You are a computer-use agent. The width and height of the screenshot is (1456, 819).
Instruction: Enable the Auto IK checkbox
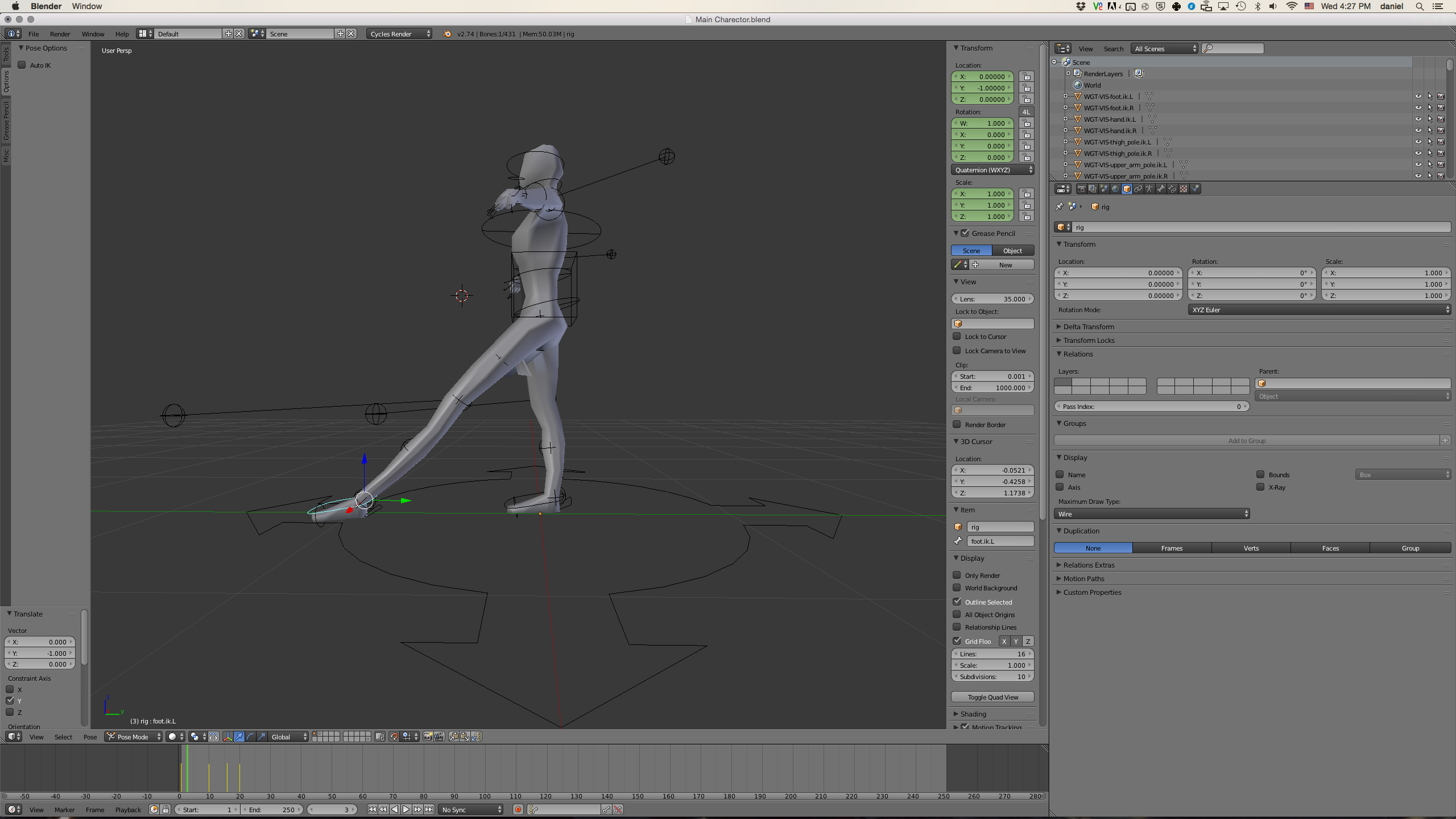[x=22, y=65]
